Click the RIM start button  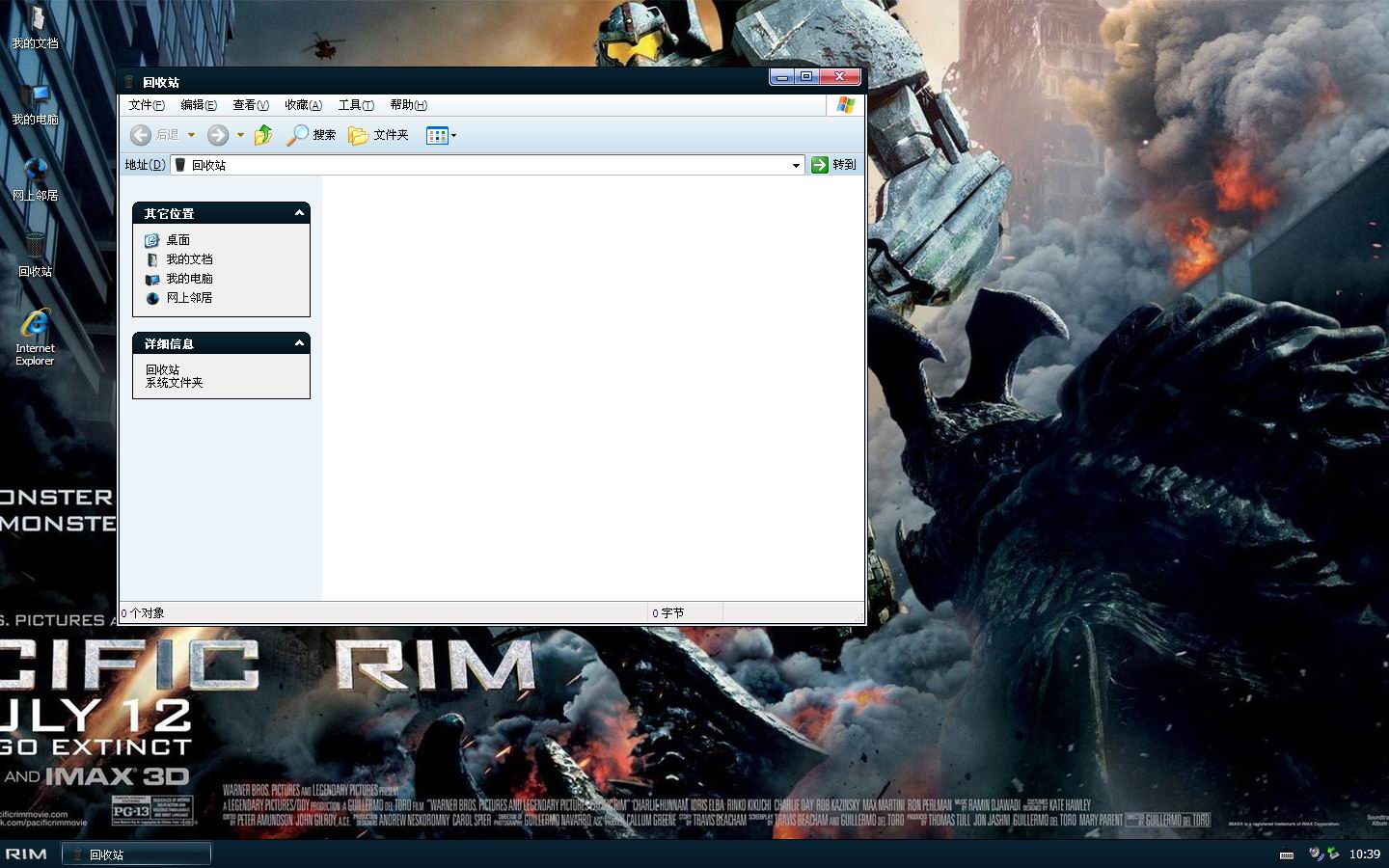(27, 854)
